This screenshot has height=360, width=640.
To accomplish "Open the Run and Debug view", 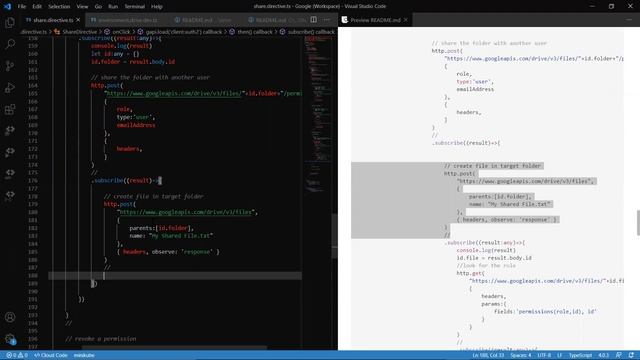I will click(10, 87).
